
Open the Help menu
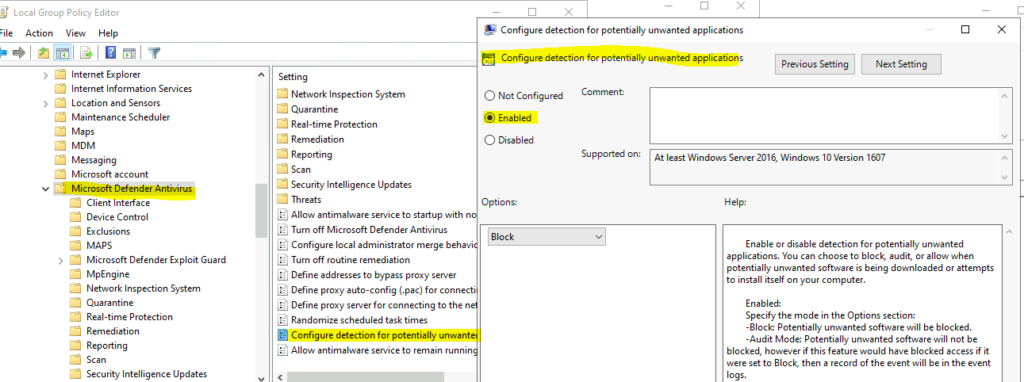108,33
